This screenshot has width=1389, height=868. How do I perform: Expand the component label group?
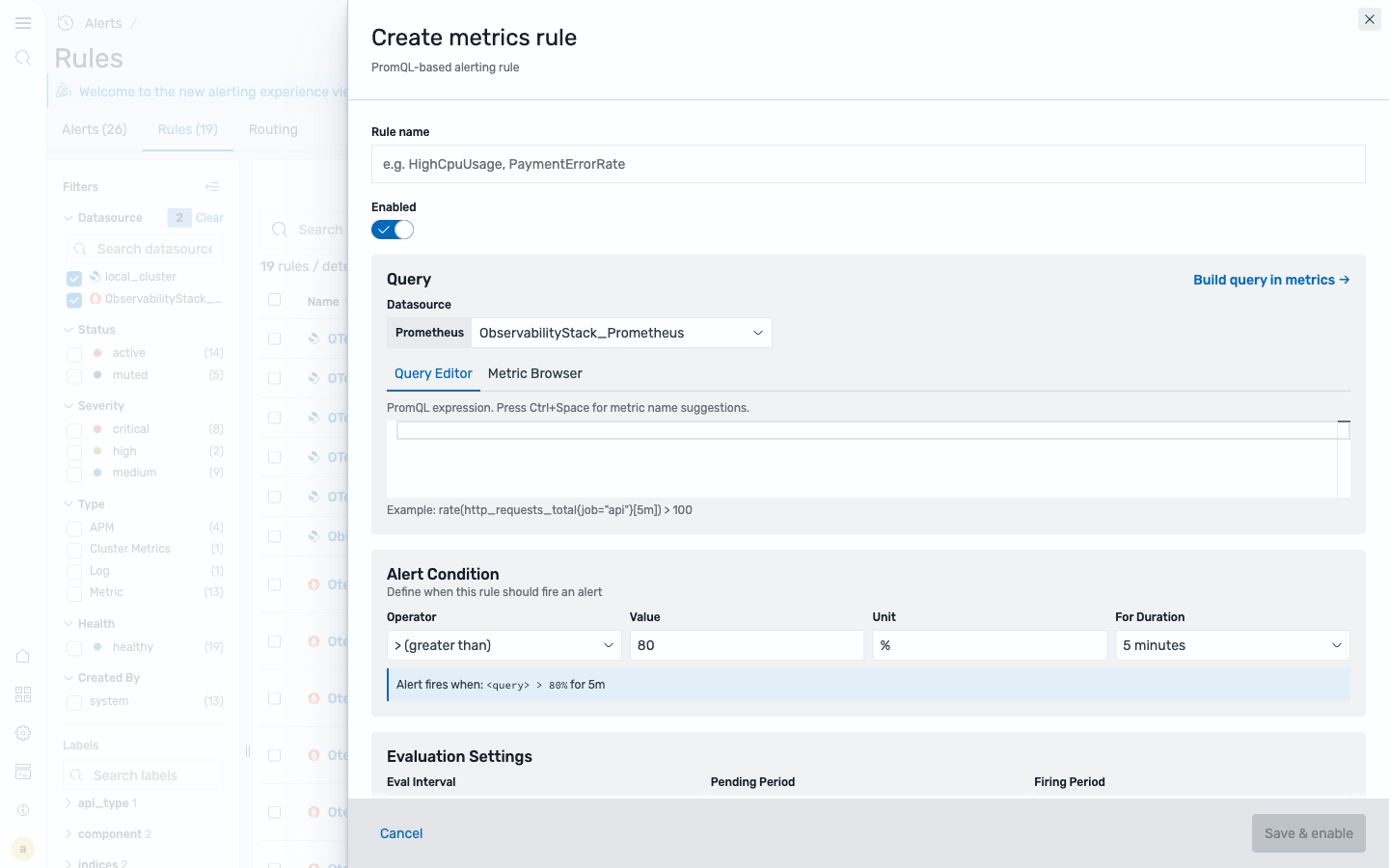(x=68, y=834)
